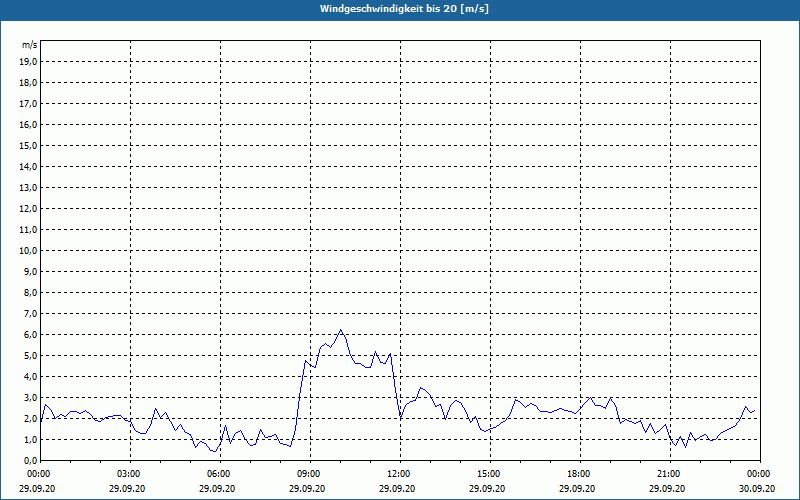Viewport: 800px width, 500px height.
Task: Click the '09:00' time axis label
Action: 310,474
